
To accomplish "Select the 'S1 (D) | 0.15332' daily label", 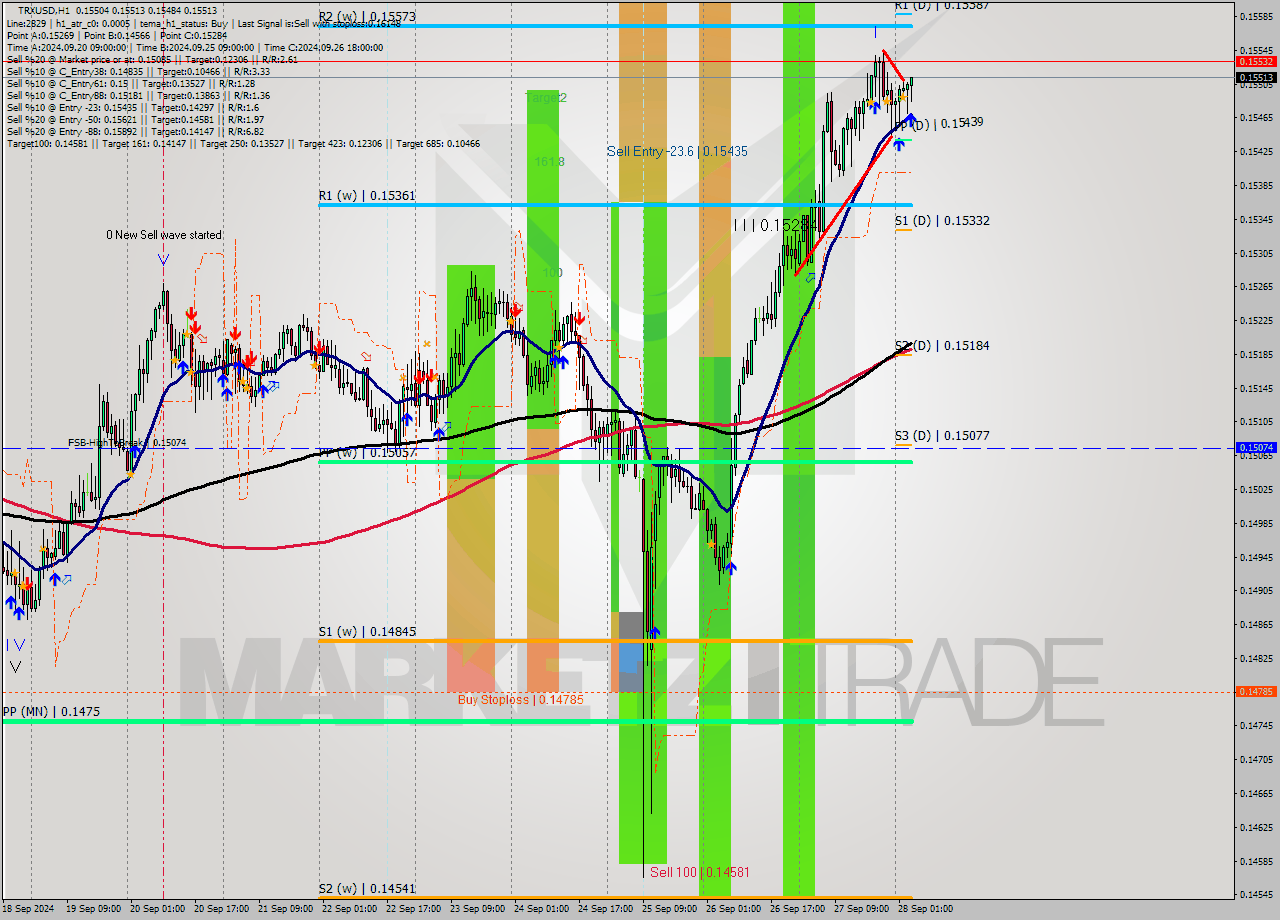I will pos(942,220).
